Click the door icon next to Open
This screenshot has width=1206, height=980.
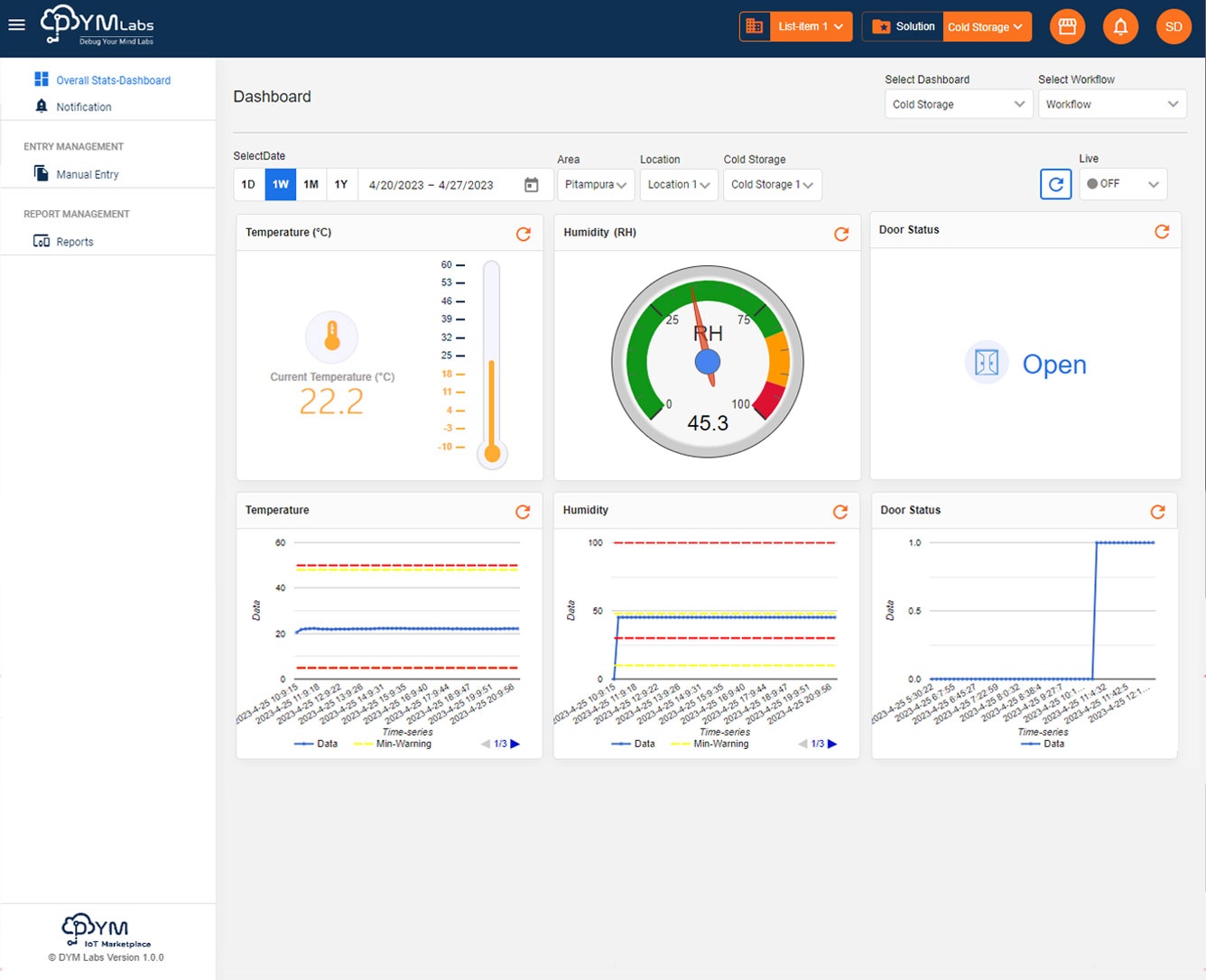point(986,363)
